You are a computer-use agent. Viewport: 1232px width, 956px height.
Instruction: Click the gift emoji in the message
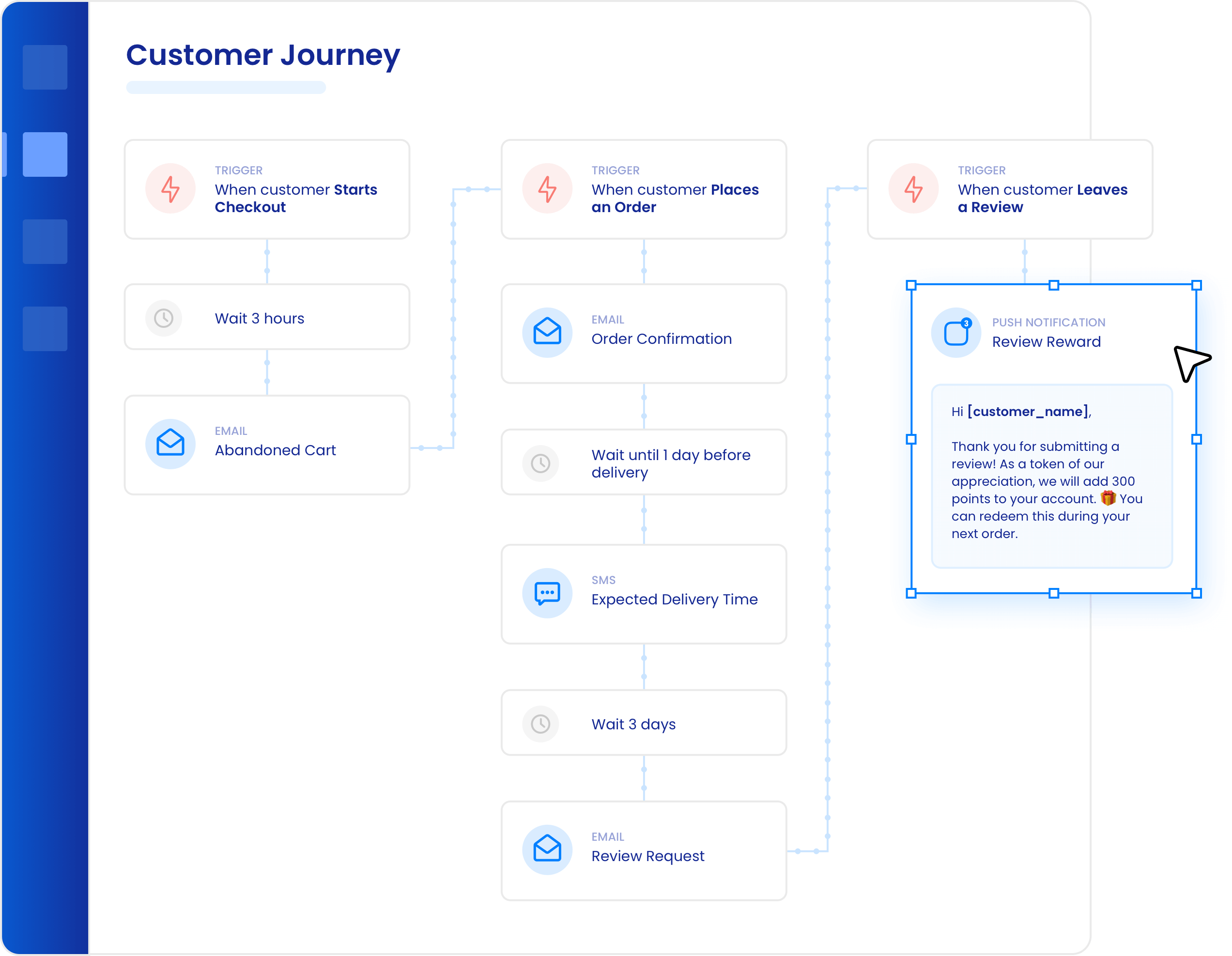pyautogui.click(x=1108, y=498)
